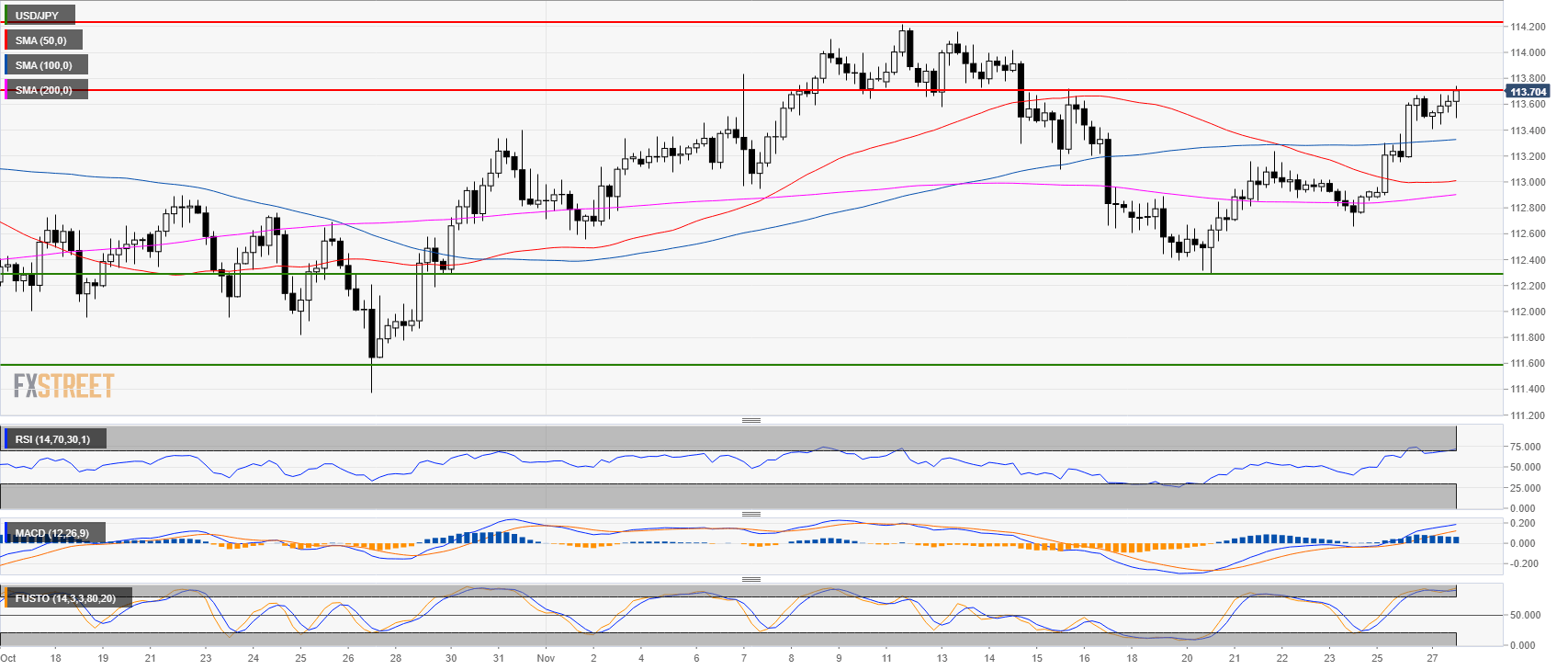The width and height of the screenshot is (1568, 670).
Task: Click the FXStreet watermark logo
Action: click(63, 385)
